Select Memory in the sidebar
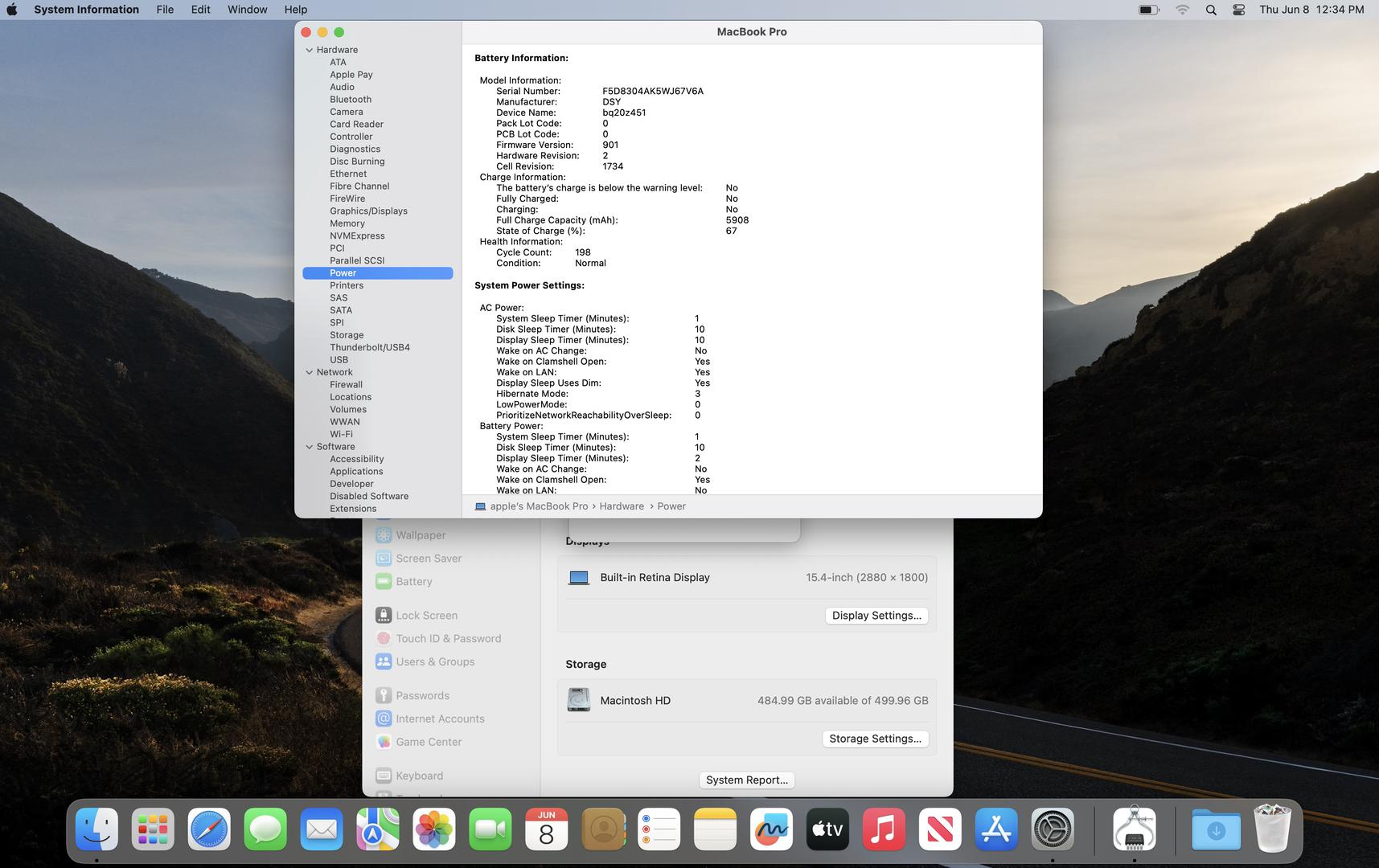 coord(347,223)
